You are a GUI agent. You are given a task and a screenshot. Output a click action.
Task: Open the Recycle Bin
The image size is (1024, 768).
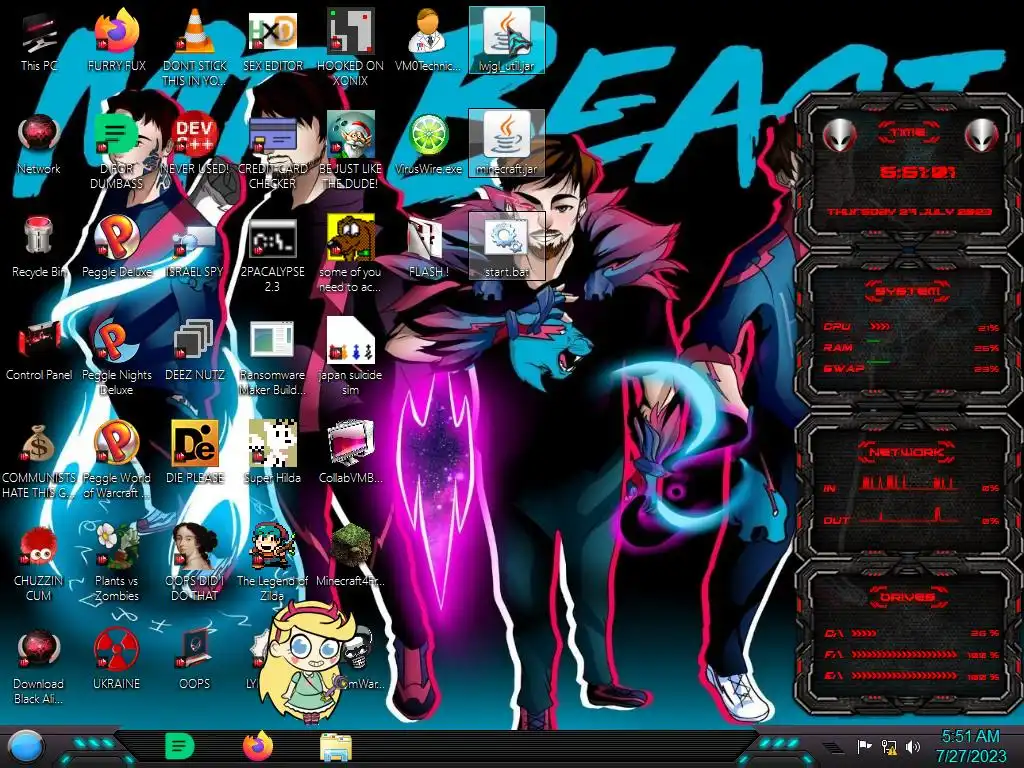click(39, 247)
